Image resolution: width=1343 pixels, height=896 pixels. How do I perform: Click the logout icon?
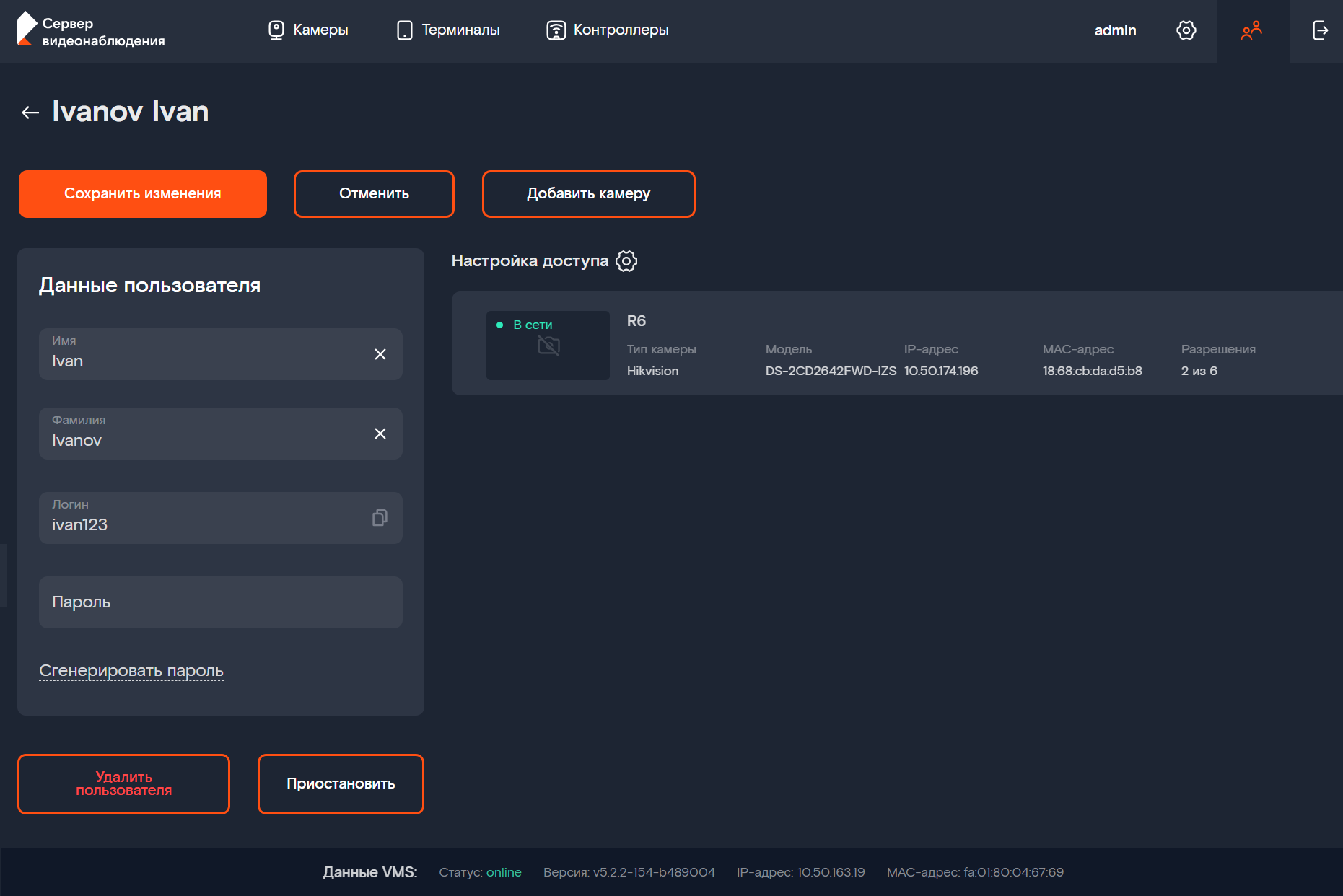coord(1319,30)
